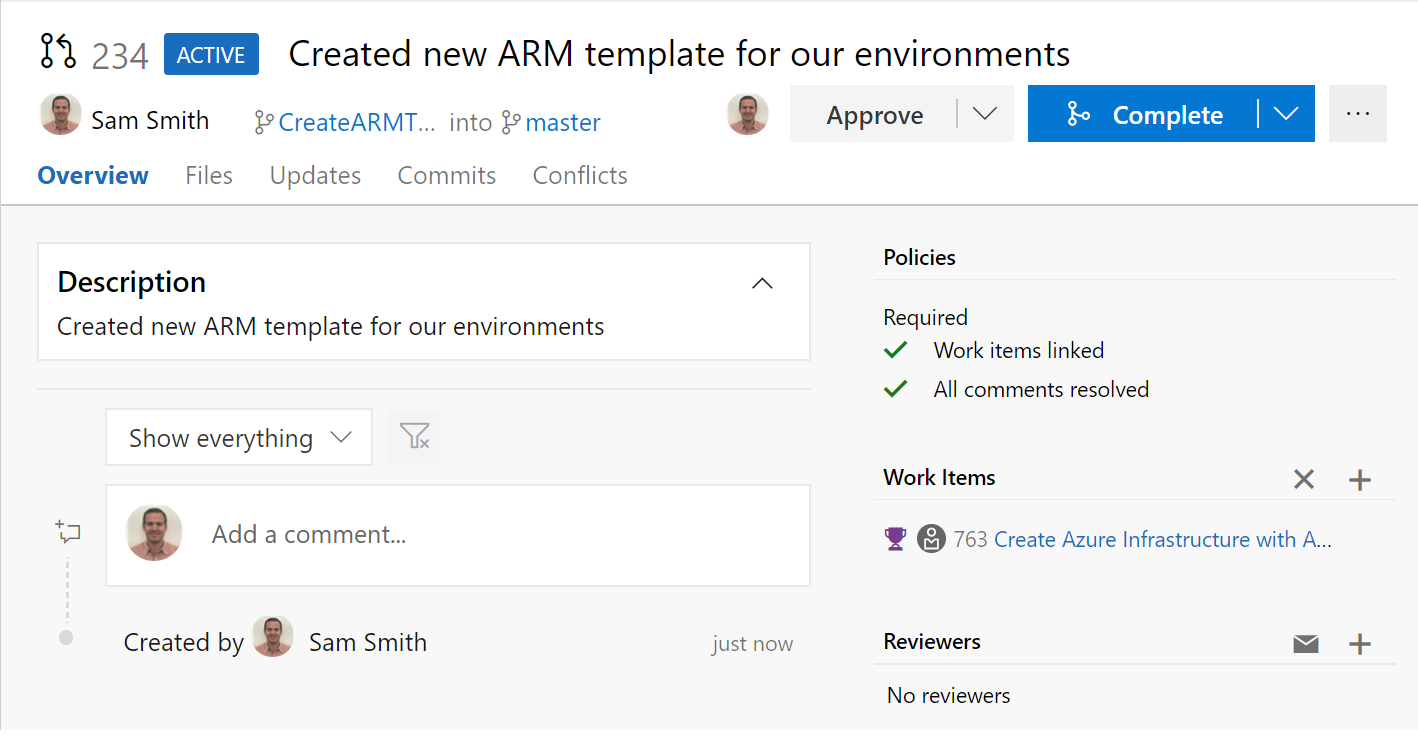The width and height of the screenshot is (1418, 737).
Task: Open the more options ellipsis button
Action: [1357, 114]
